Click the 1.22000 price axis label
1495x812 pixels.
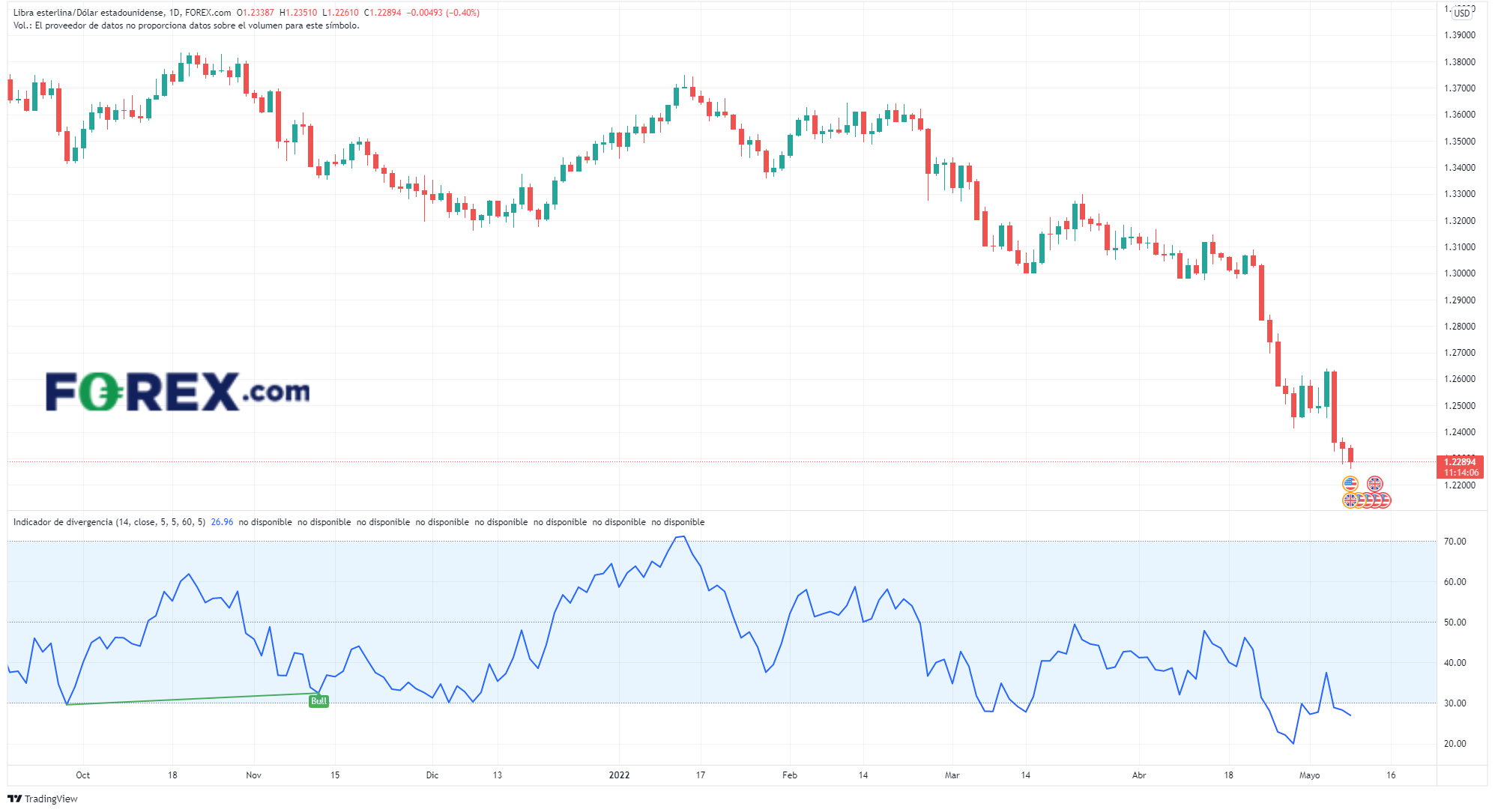(1460, 485)
